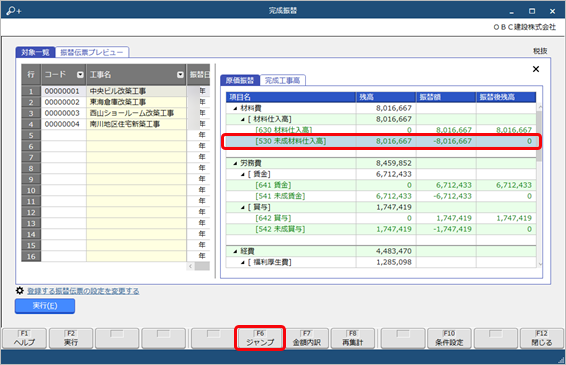Click the 残高 column header
The image size is (566, 365).
coord(386,97)
